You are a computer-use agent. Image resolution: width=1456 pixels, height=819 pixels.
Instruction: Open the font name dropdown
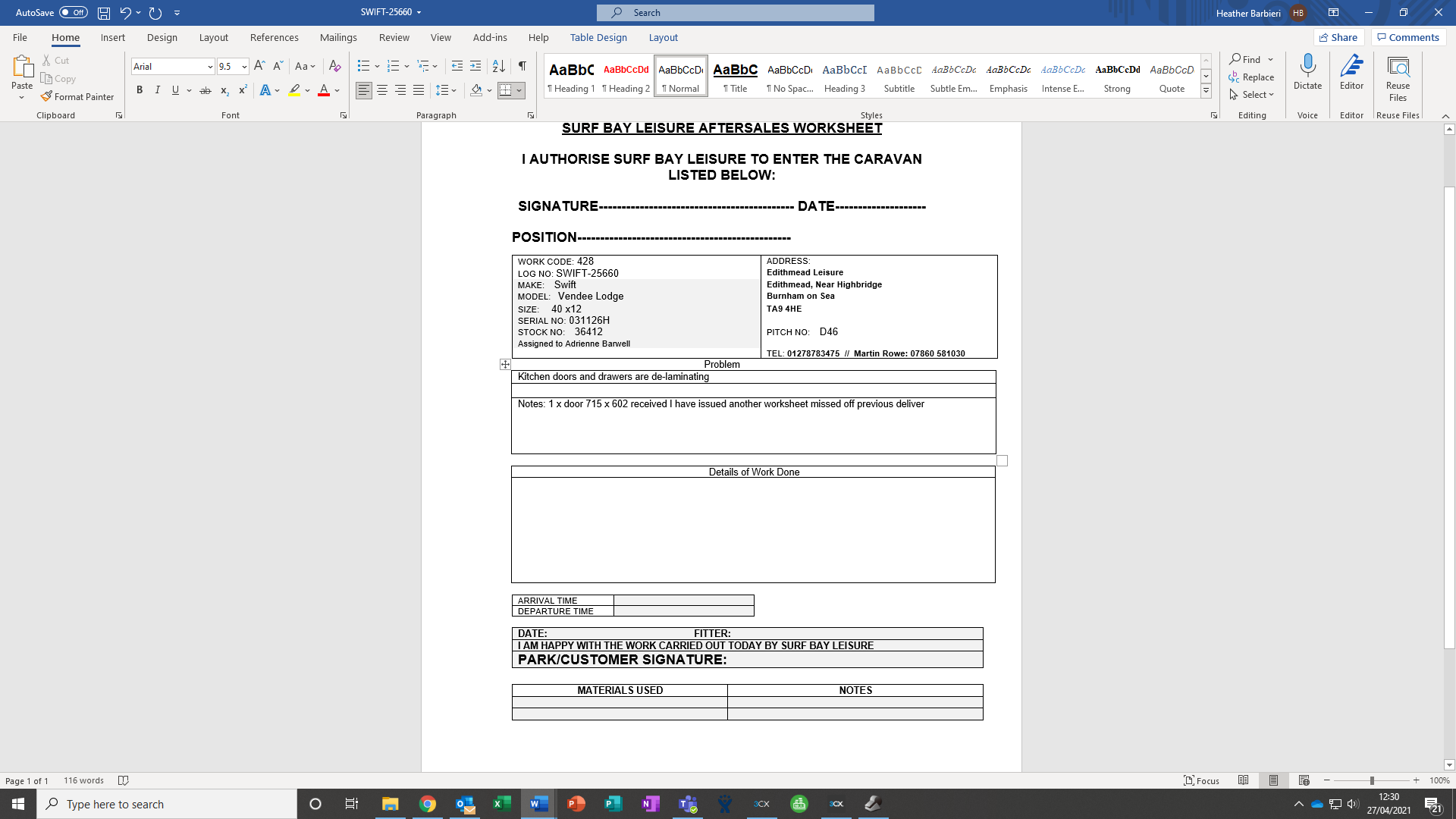pyautogui.click(x=210, y=67)
